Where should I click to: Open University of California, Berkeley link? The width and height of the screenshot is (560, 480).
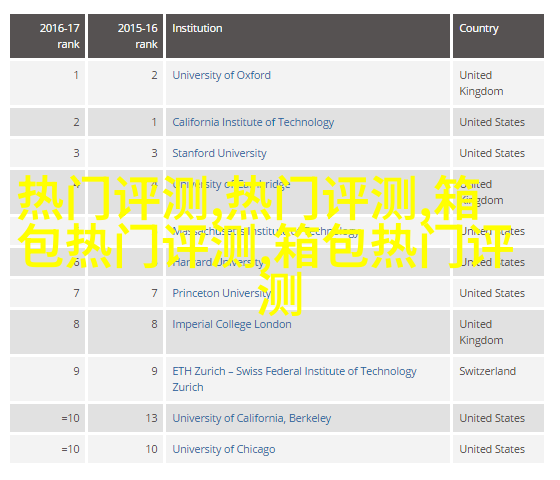(251, 418)
